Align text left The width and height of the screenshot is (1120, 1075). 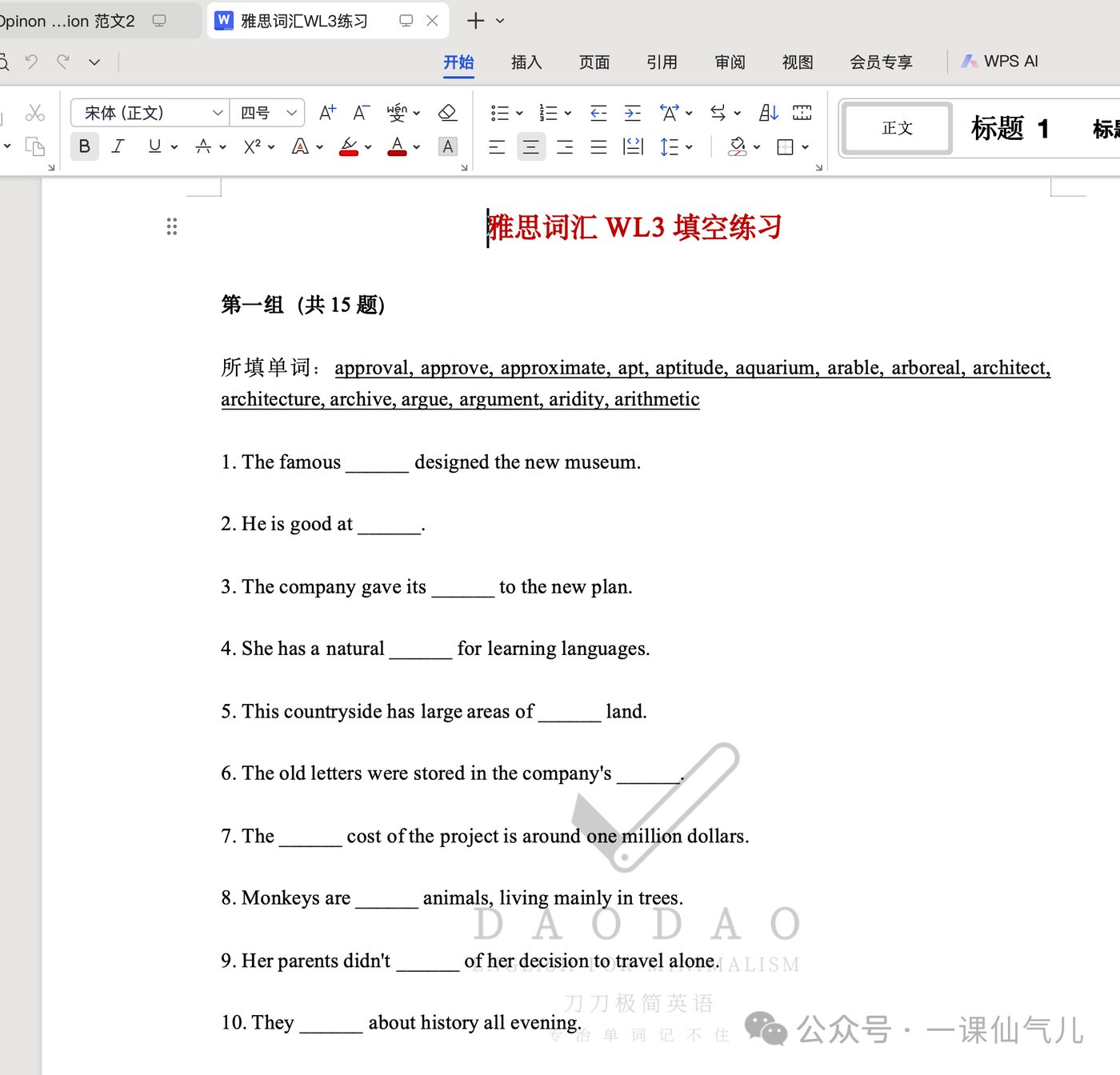click(497, 146)
